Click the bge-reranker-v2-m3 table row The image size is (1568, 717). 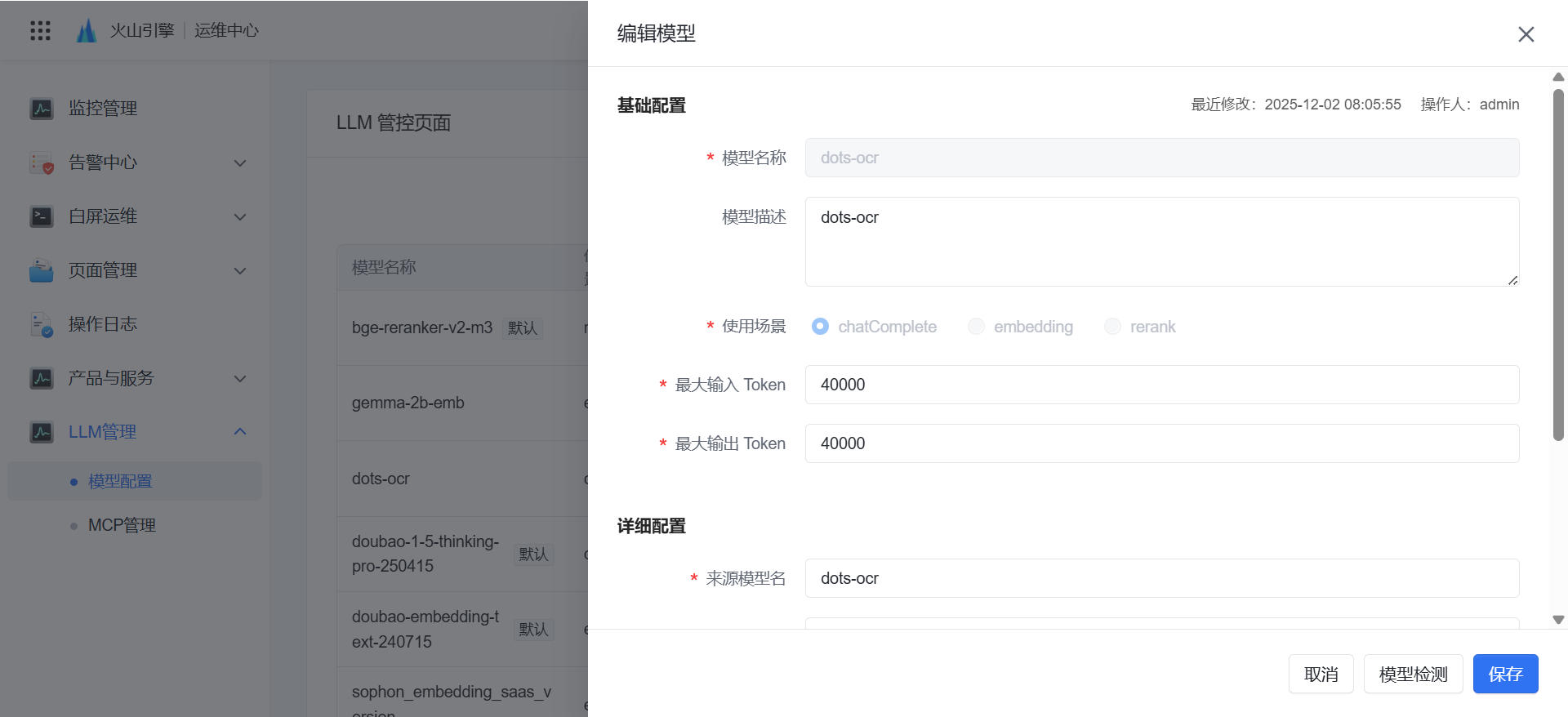coord(462,327)
